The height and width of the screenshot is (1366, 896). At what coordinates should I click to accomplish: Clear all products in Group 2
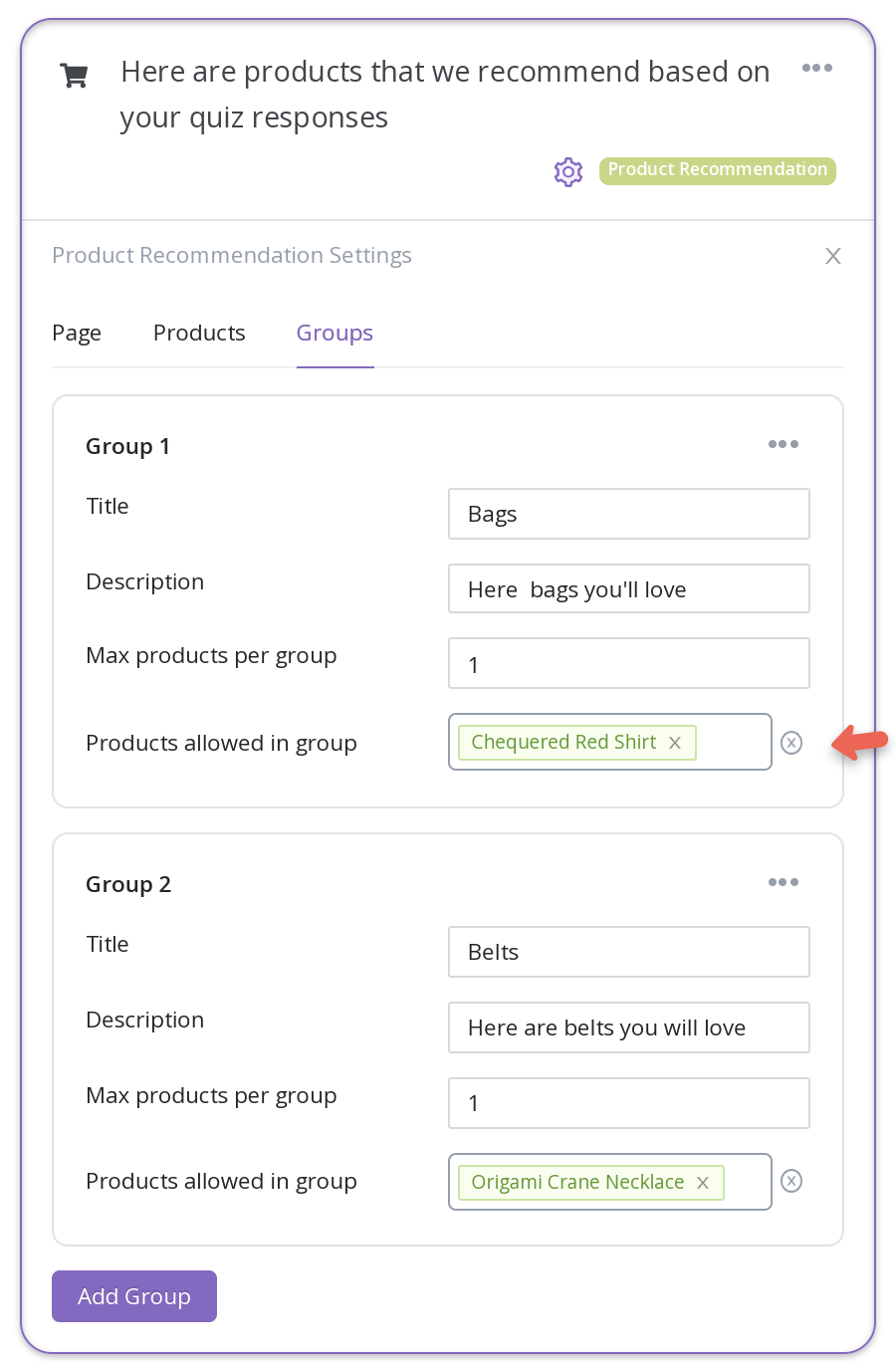pos(791,1181)
